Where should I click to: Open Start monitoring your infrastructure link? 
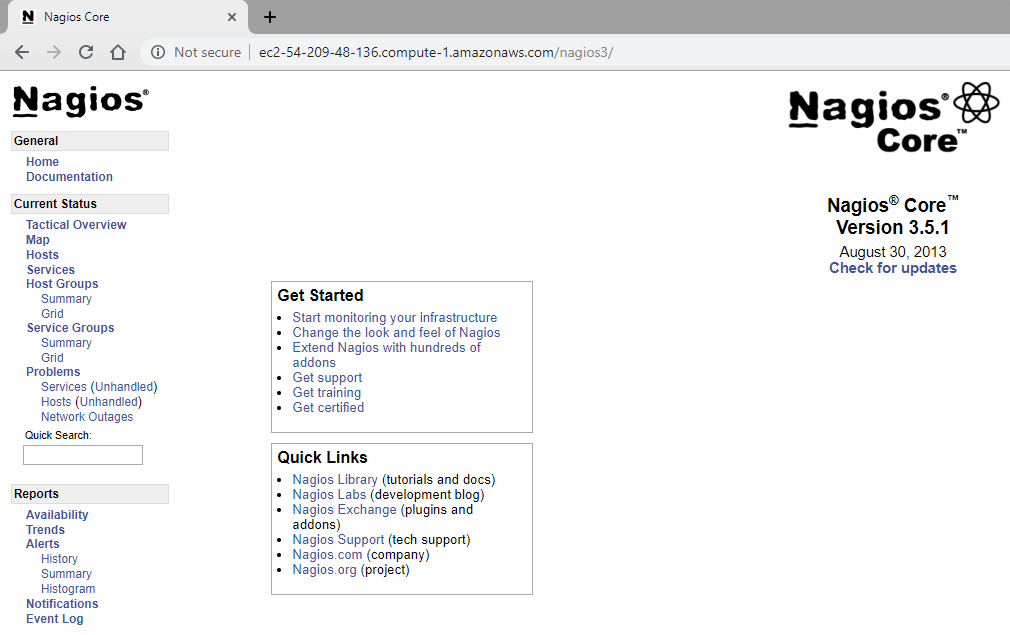point(394,318)
